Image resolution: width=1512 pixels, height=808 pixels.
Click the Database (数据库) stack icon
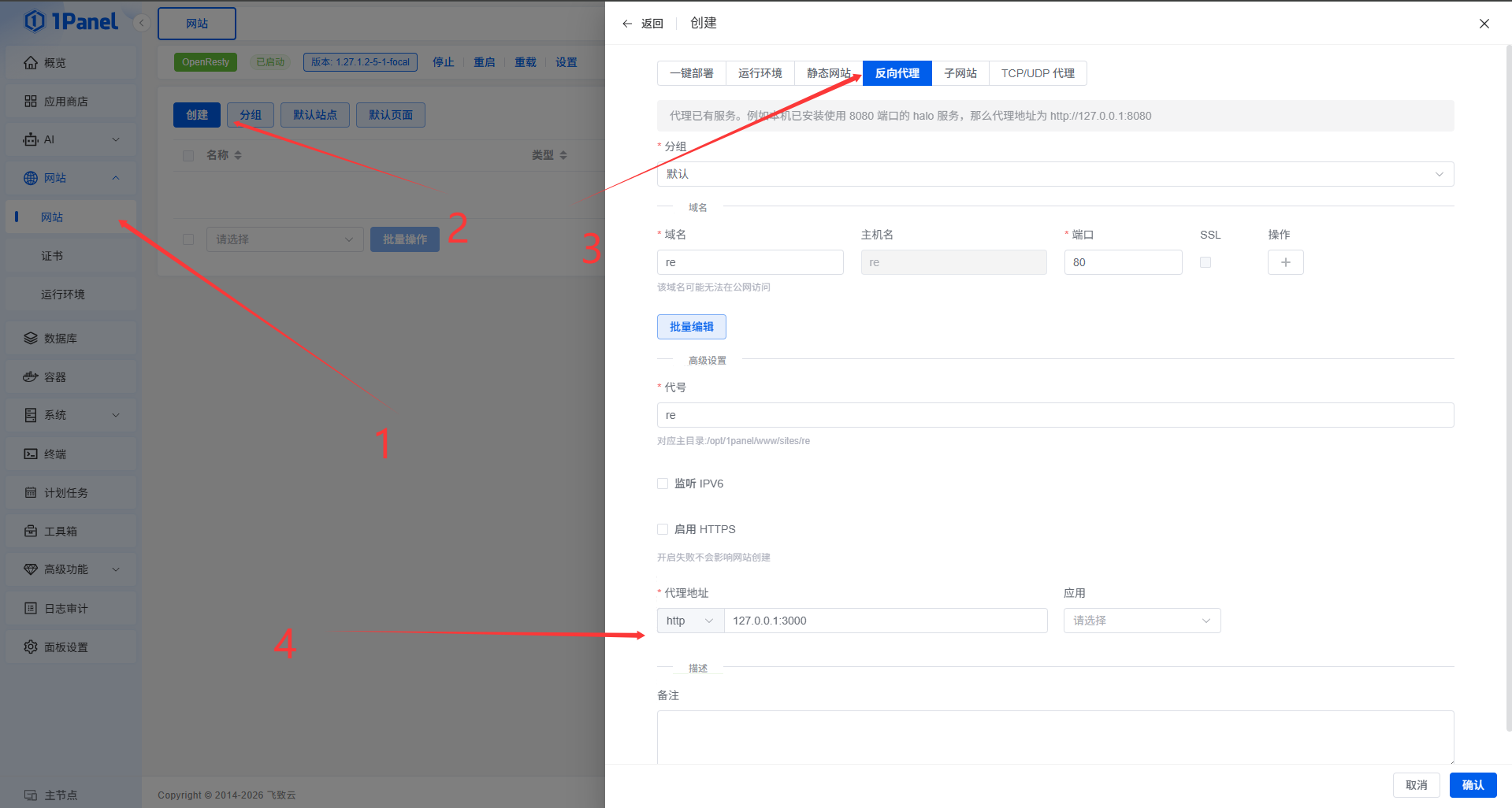pos(31,339)
